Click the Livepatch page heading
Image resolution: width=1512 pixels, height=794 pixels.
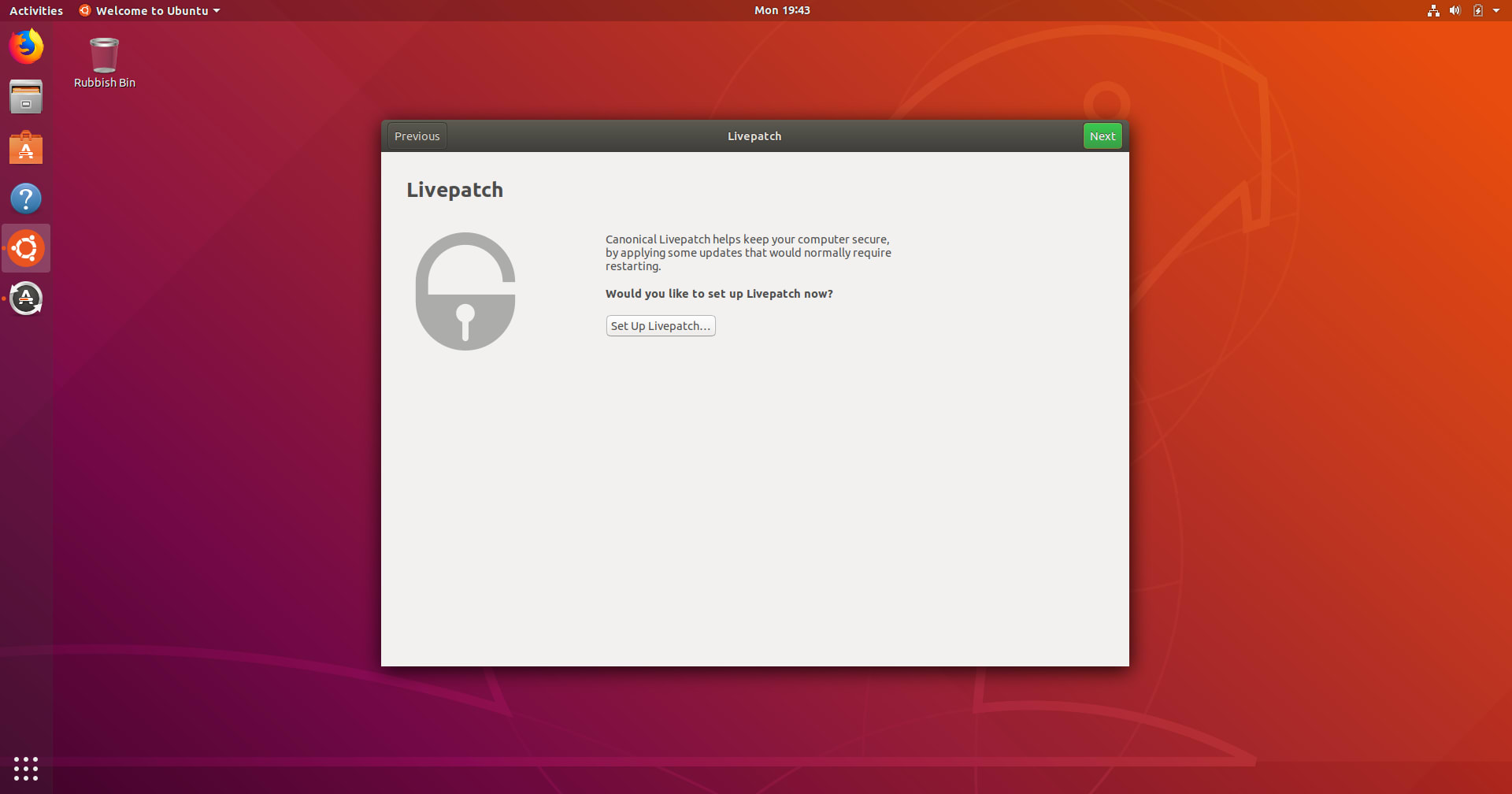click(454, 190)
